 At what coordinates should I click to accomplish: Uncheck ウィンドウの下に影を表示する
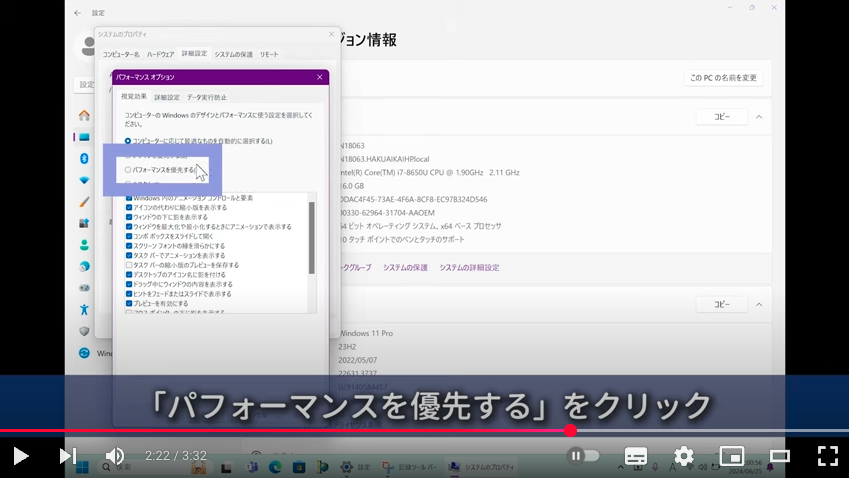[x=129, y=217]
